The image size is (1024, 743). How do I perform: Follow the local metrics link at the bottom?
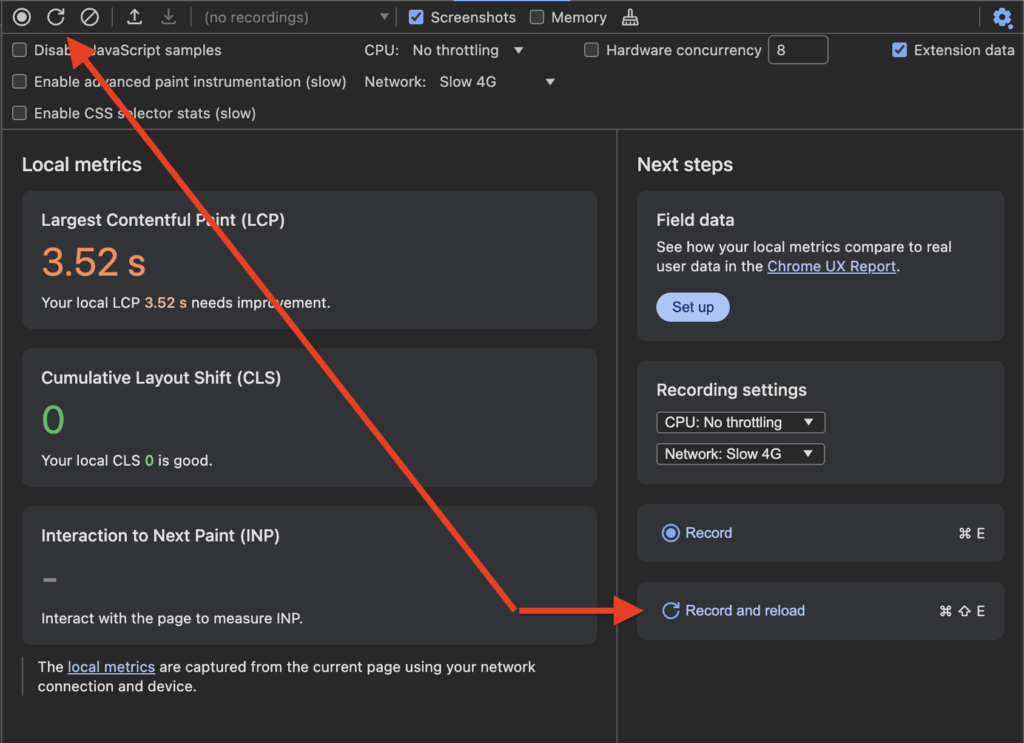coord(111,667)
